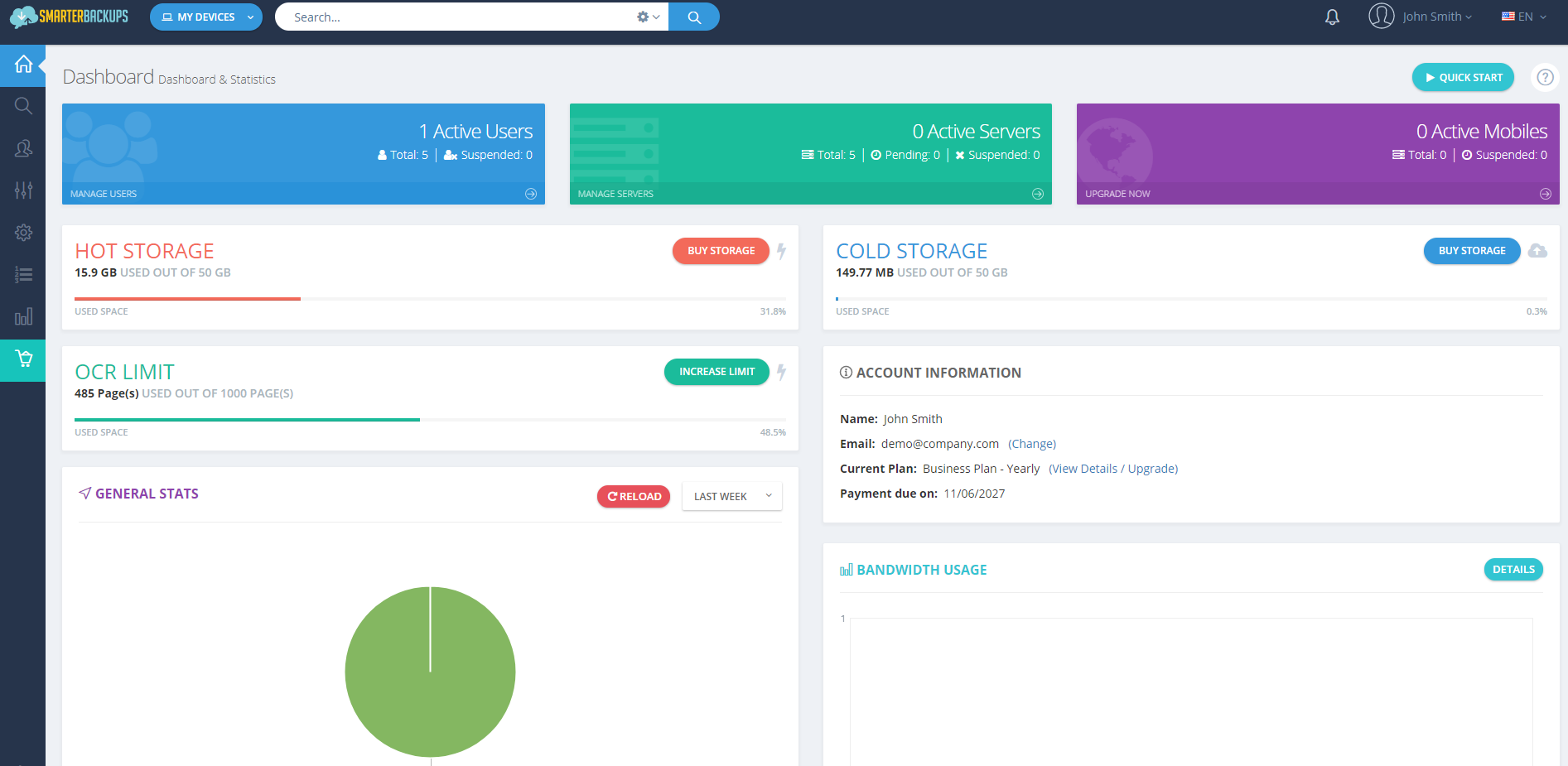Open the list view sidebar icon
Image resolution: width=1568 pixels, height=766 pixels.
coord(23,275)
